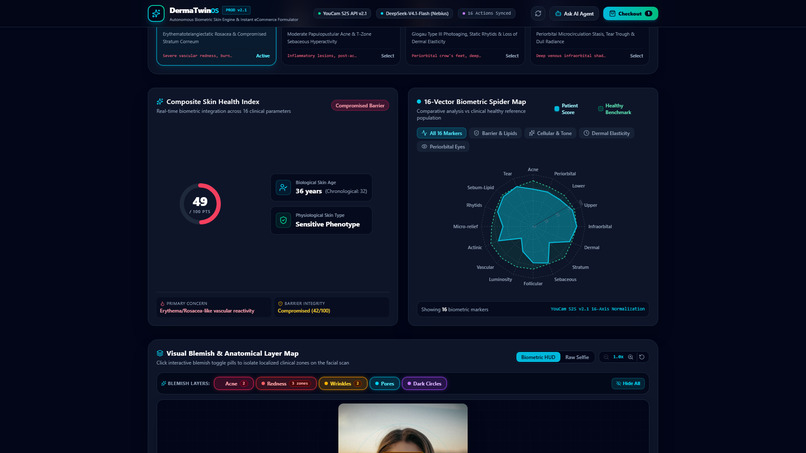This screenshot has height=453, width=806.
Task: Click the DermaTwinOS logo icon
Action: click(156, 13)
